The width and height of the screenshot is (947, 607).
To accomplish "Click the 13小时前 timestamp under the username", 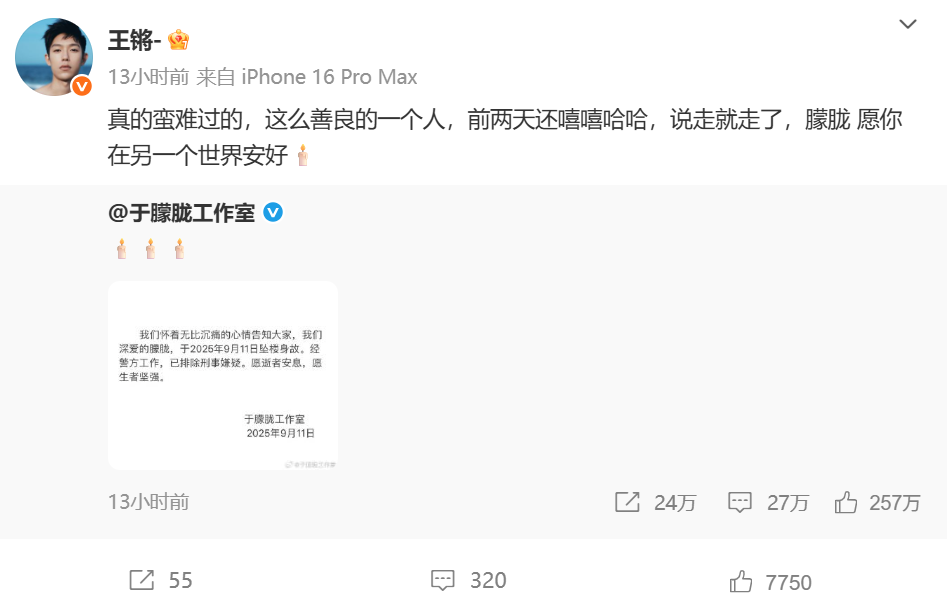I will point(149,77).
